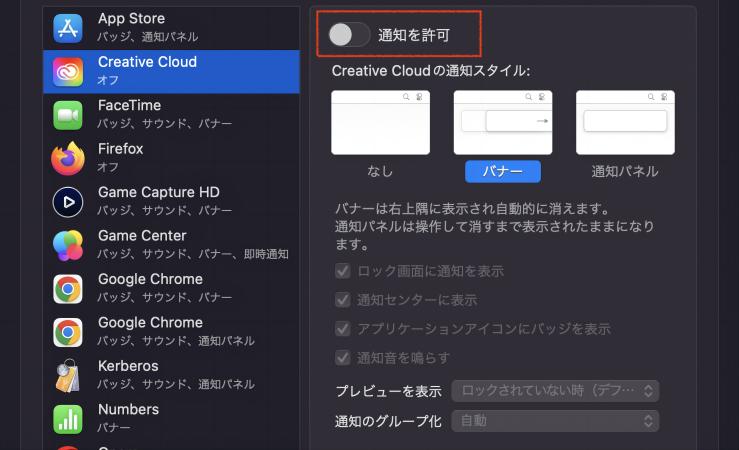Uncheck 通知センターに表示
This screenshot has height=450, width=739.
point(343,300)
